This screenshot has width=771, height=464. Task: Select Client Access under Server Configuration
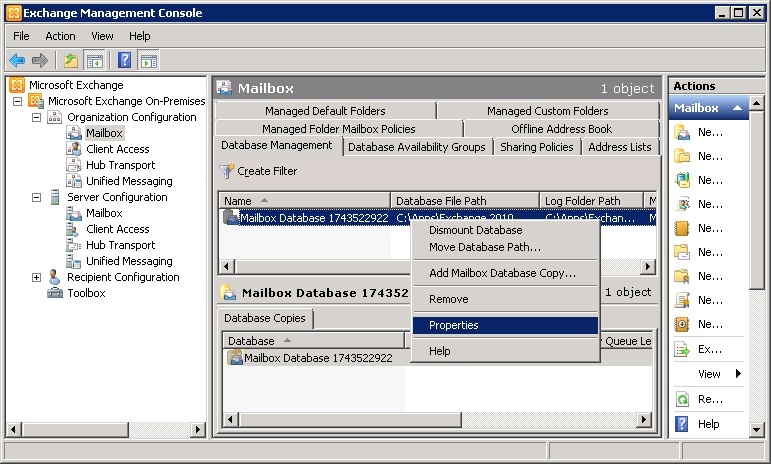click(x=118, y=229)
